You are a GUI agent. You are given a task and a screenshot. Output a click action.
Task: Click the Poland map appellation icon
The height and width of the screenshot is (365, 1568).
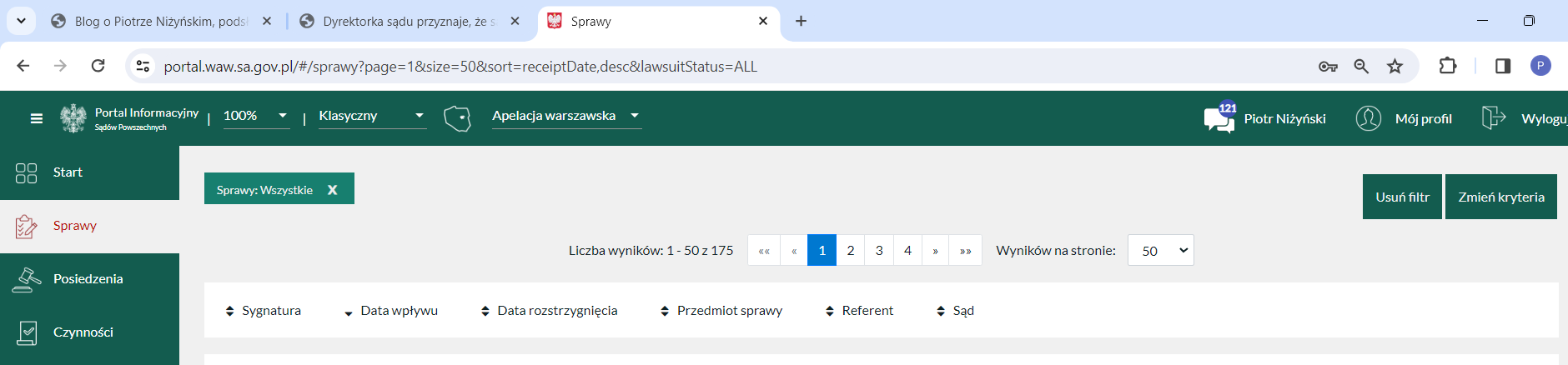point(457,118)
